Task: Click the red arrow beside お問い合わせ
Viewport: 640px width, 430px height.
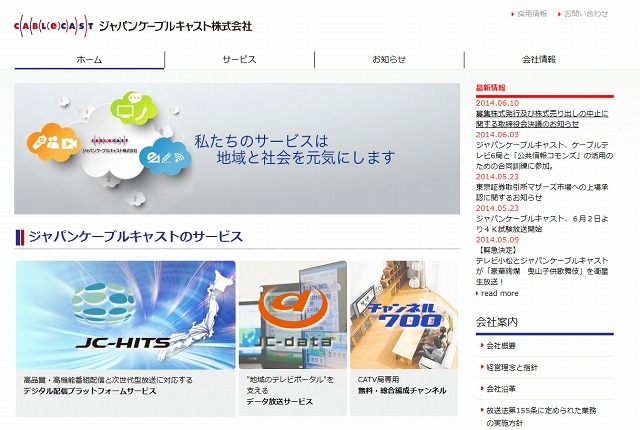Action: [x=559, y=14]
